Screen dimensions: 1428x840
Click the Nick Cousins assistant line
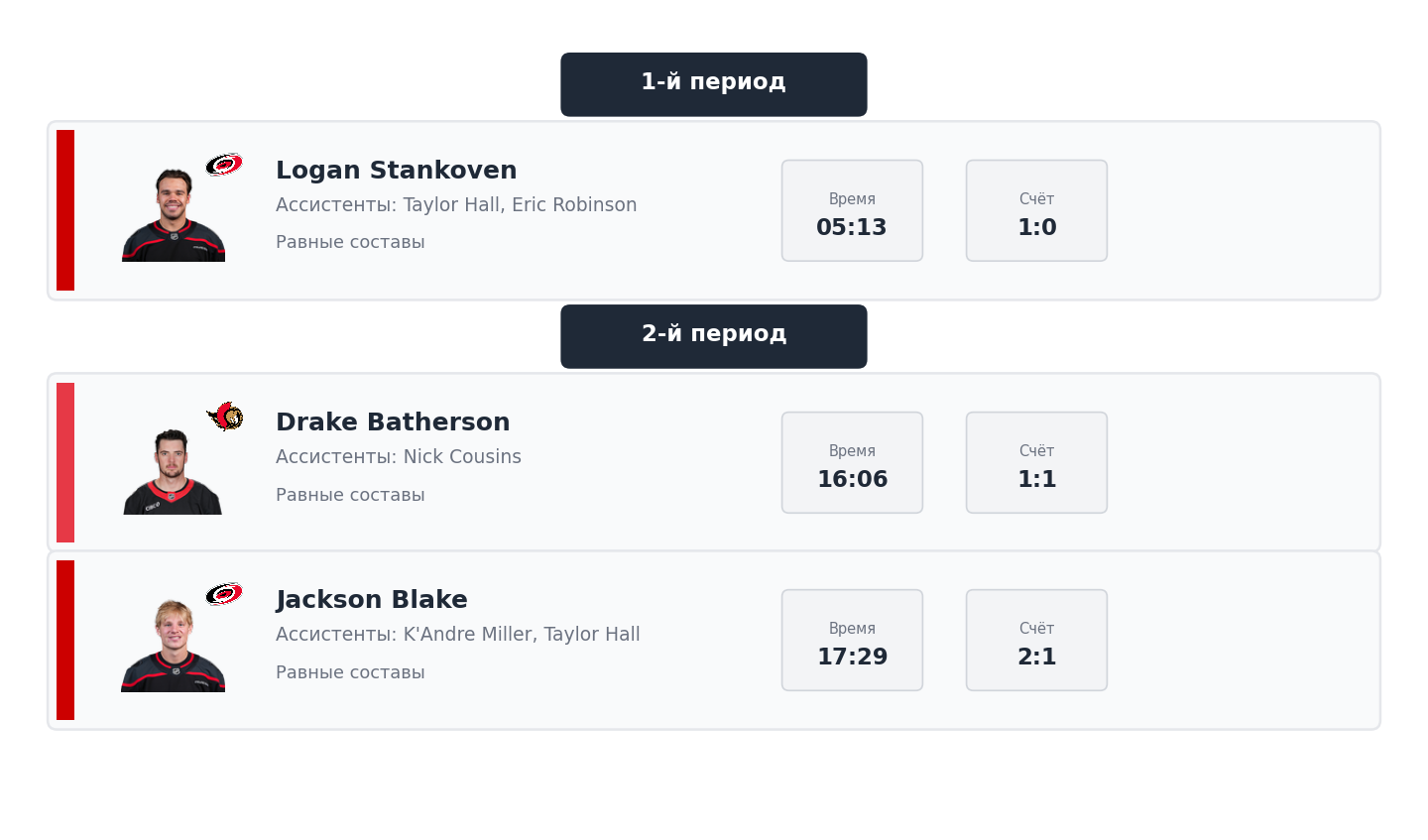tap(399, 456)
